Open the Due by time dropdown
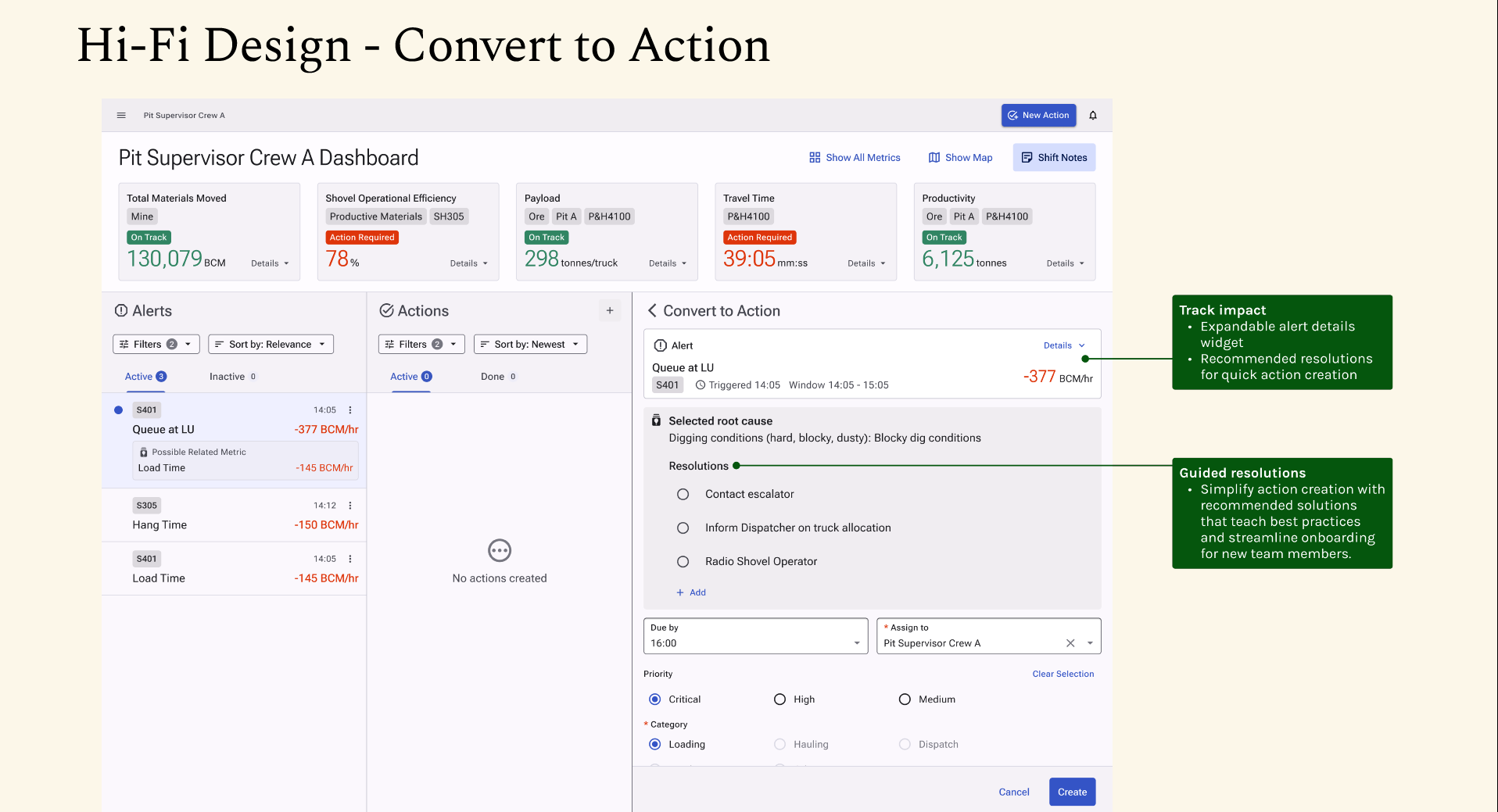The width and height of the screenshot is (1498, 812). tap(755, 636)
